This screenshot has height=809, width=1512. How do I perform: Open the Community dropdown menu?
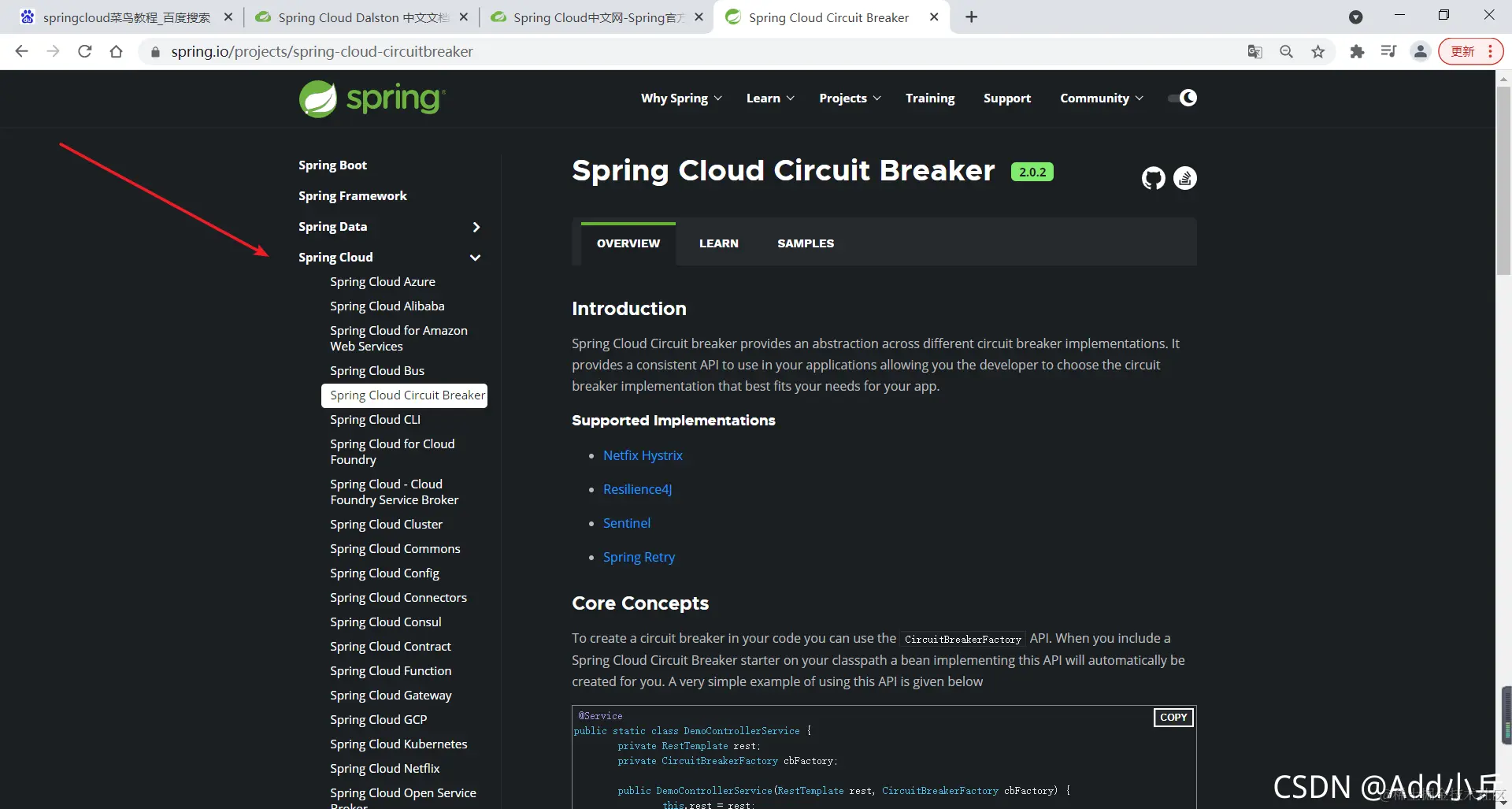pyautogui.click(x=1101, y=98)
